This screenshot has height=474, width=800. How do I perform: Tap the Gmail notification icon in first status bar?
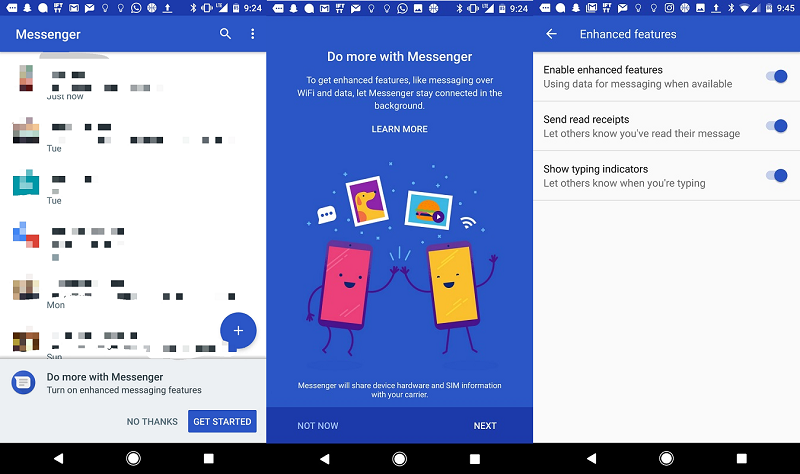[x=74, y=8]
